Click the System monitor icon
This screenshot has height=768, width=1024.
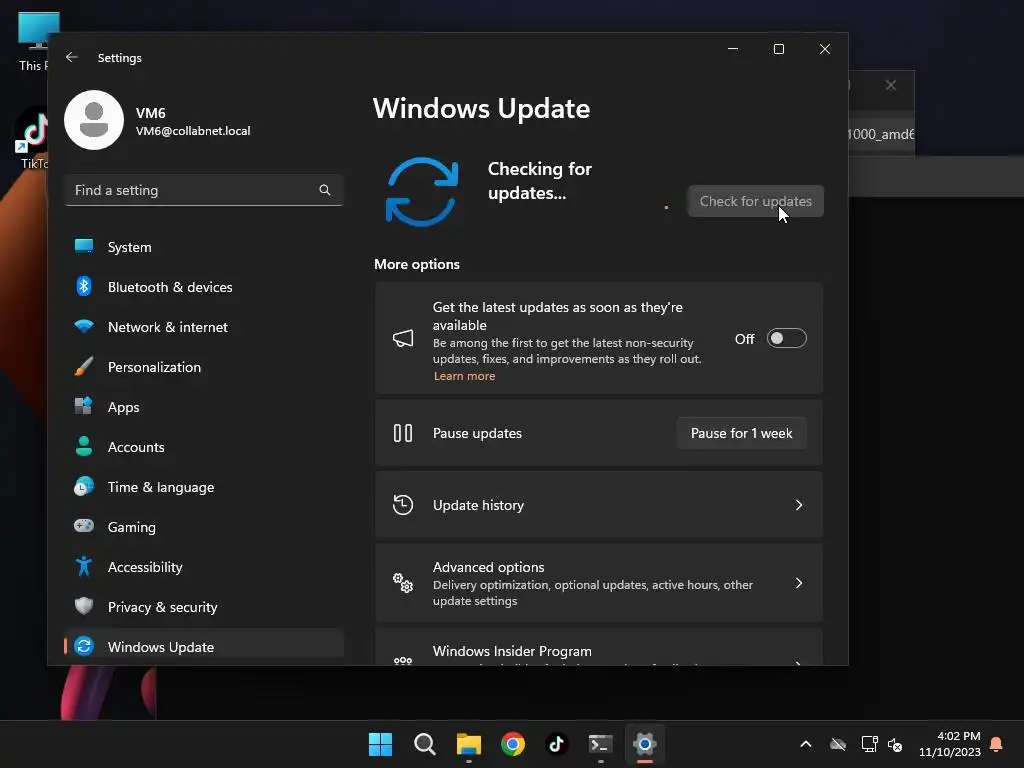84,246
